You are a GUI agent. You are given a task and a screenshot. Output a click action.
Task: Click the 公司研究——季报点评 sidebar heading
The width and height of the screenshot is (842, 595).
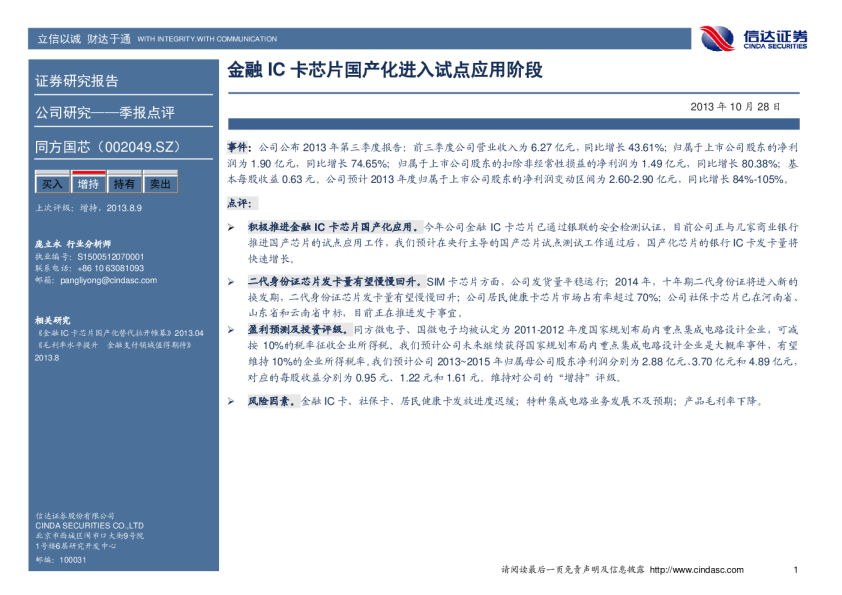[105, 111]
